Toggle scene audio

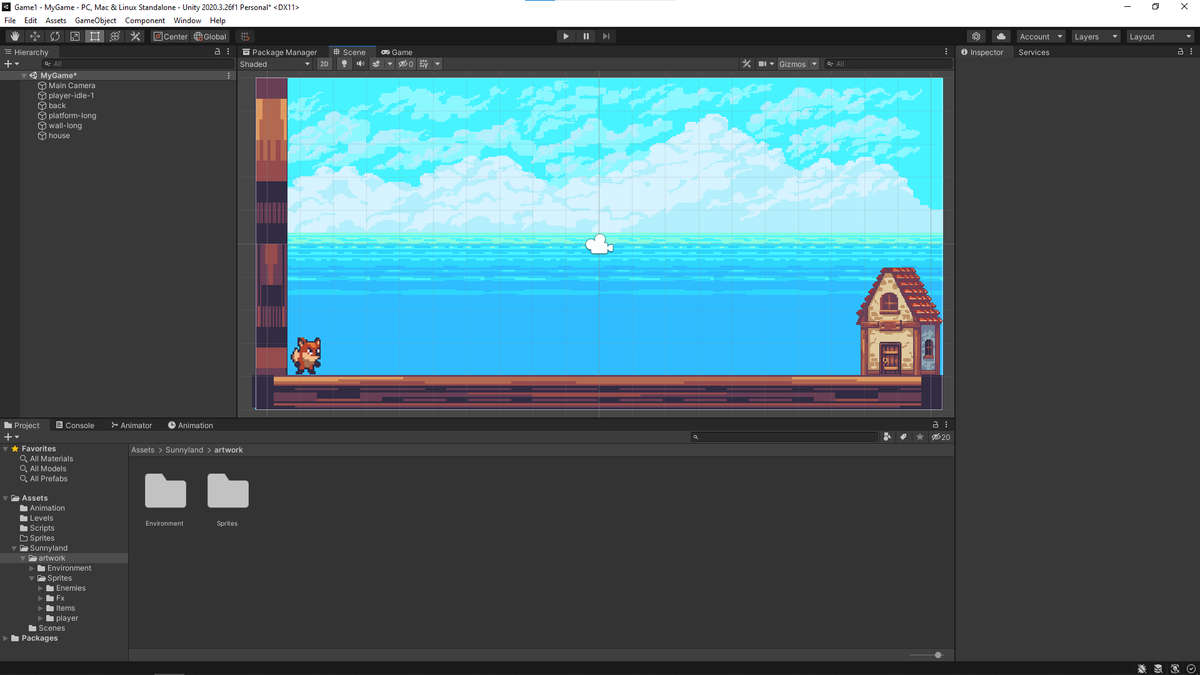pos(360,64)
